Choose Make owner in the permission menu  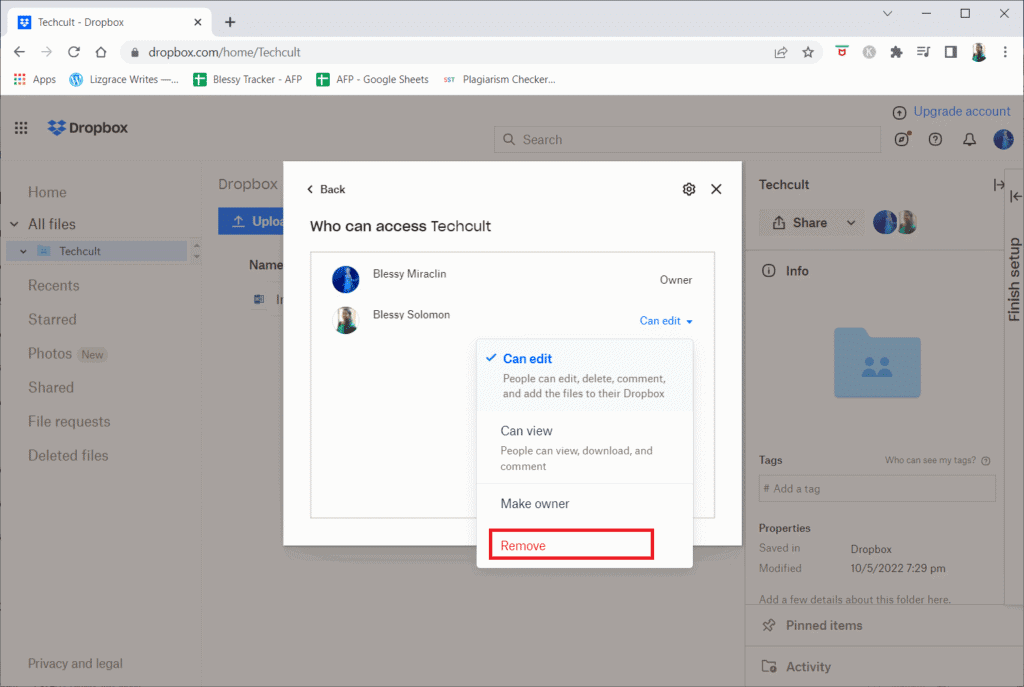[535, 503]
